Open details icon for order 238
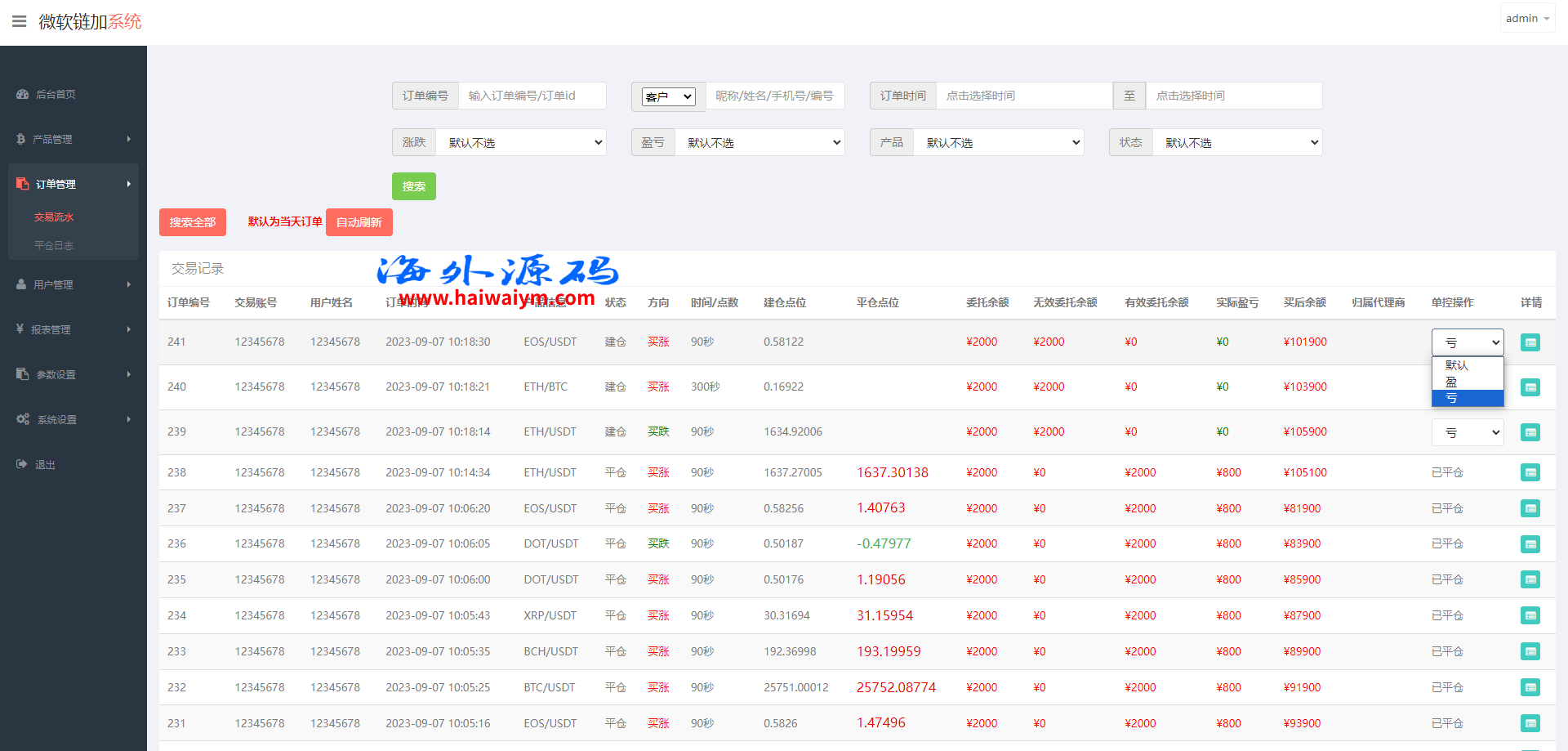The image size is (1568, 751). pyautogui.click(x=1530, y=472)
